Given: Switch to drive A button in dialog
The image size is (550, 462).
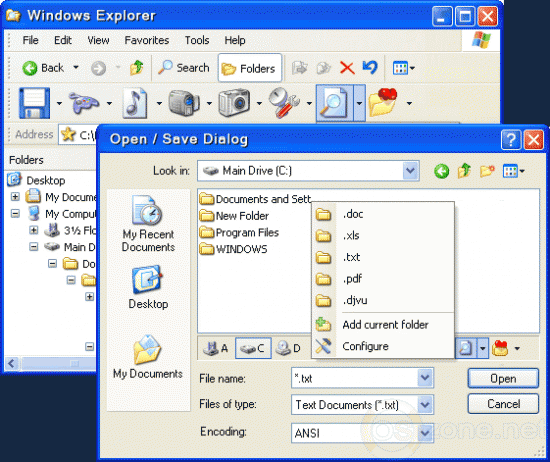Looking at the screenshot, I should click(x=216, y=348).
